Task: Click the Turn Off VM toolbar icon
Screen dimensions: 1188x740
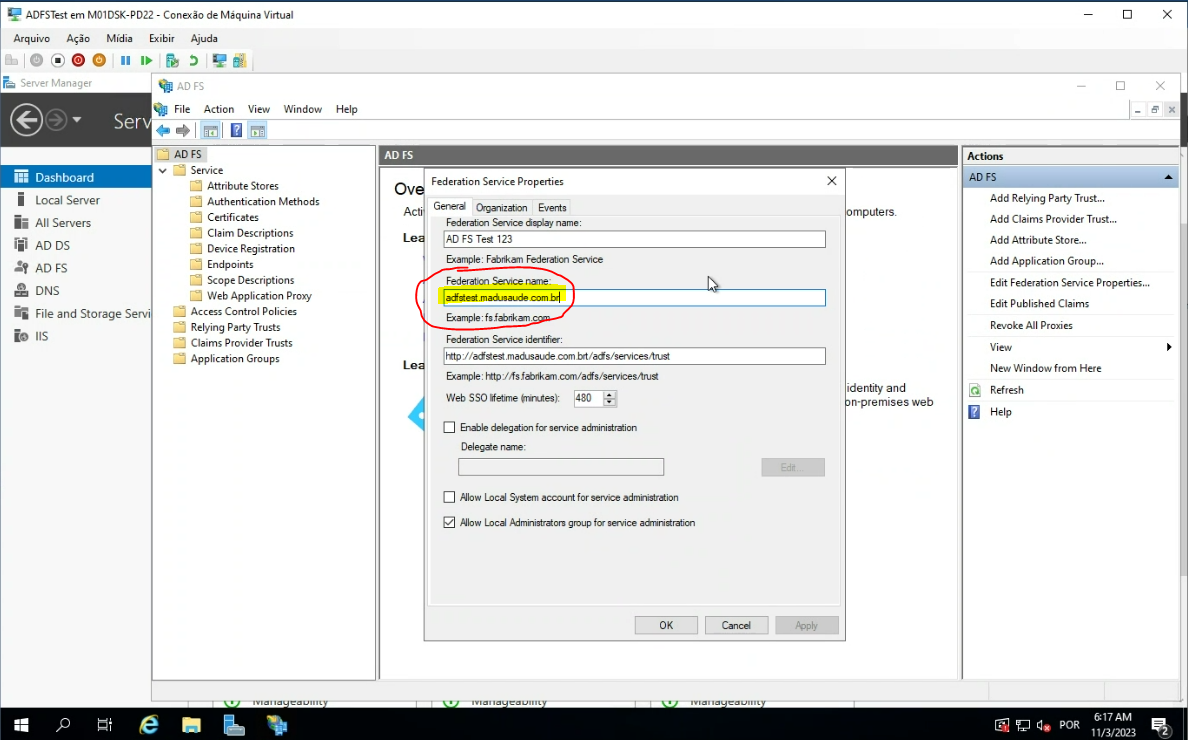Action: (58, 61)
